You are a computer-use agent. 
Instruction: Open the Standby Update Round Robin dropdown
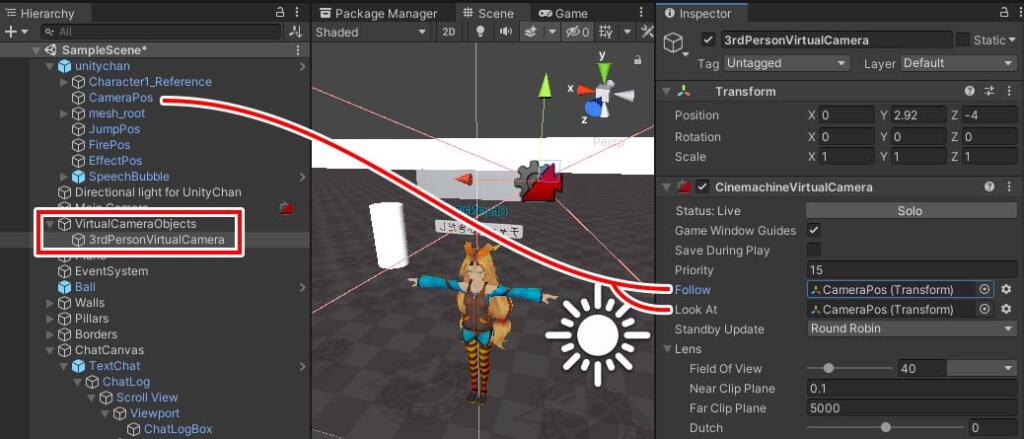coord(912,329)
